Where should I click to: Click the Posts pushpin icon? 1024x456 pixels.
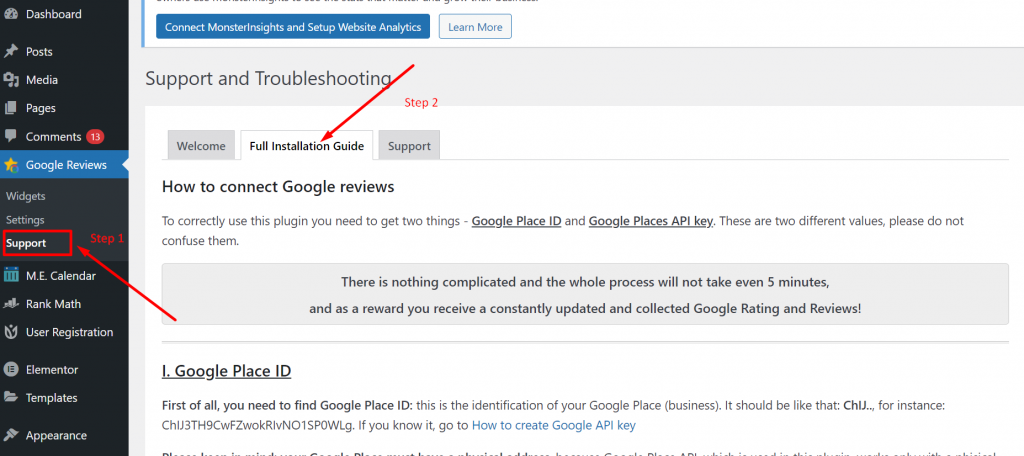point(10,52)
